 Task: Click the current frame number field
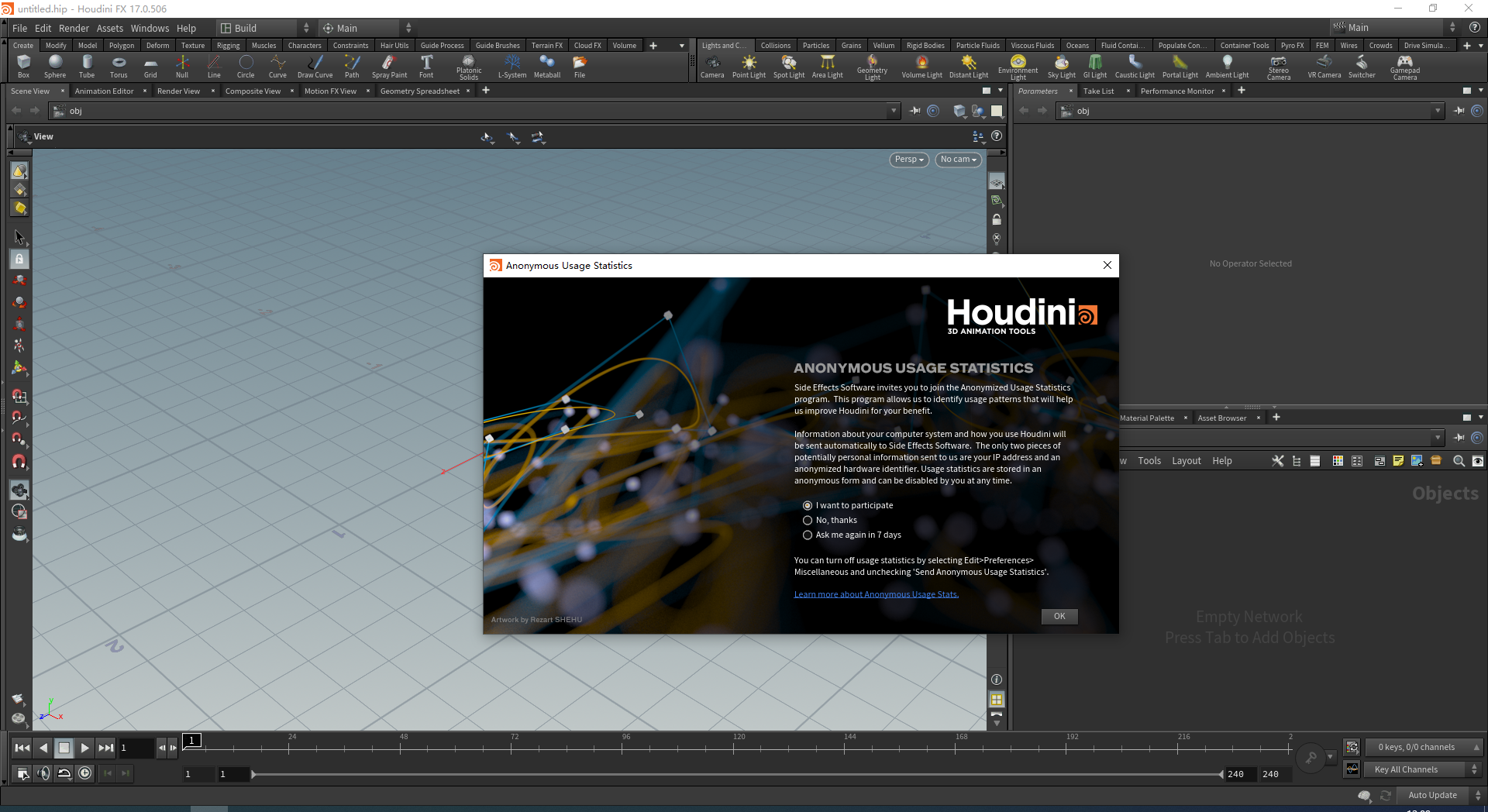[x=135, y=748]
